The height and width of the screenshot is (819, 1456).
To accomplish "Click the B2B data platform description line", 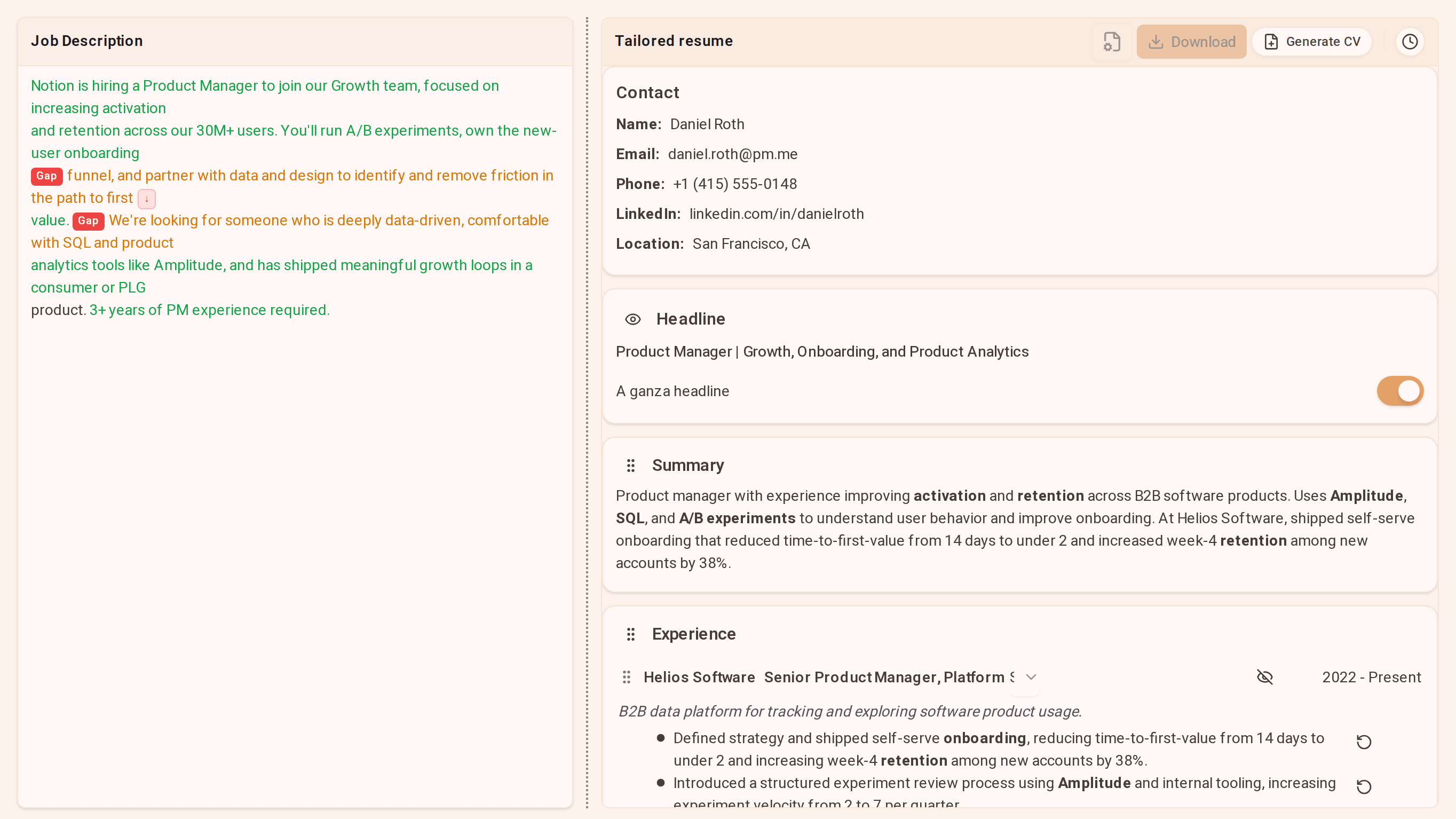I will click(x=850, y=711).
